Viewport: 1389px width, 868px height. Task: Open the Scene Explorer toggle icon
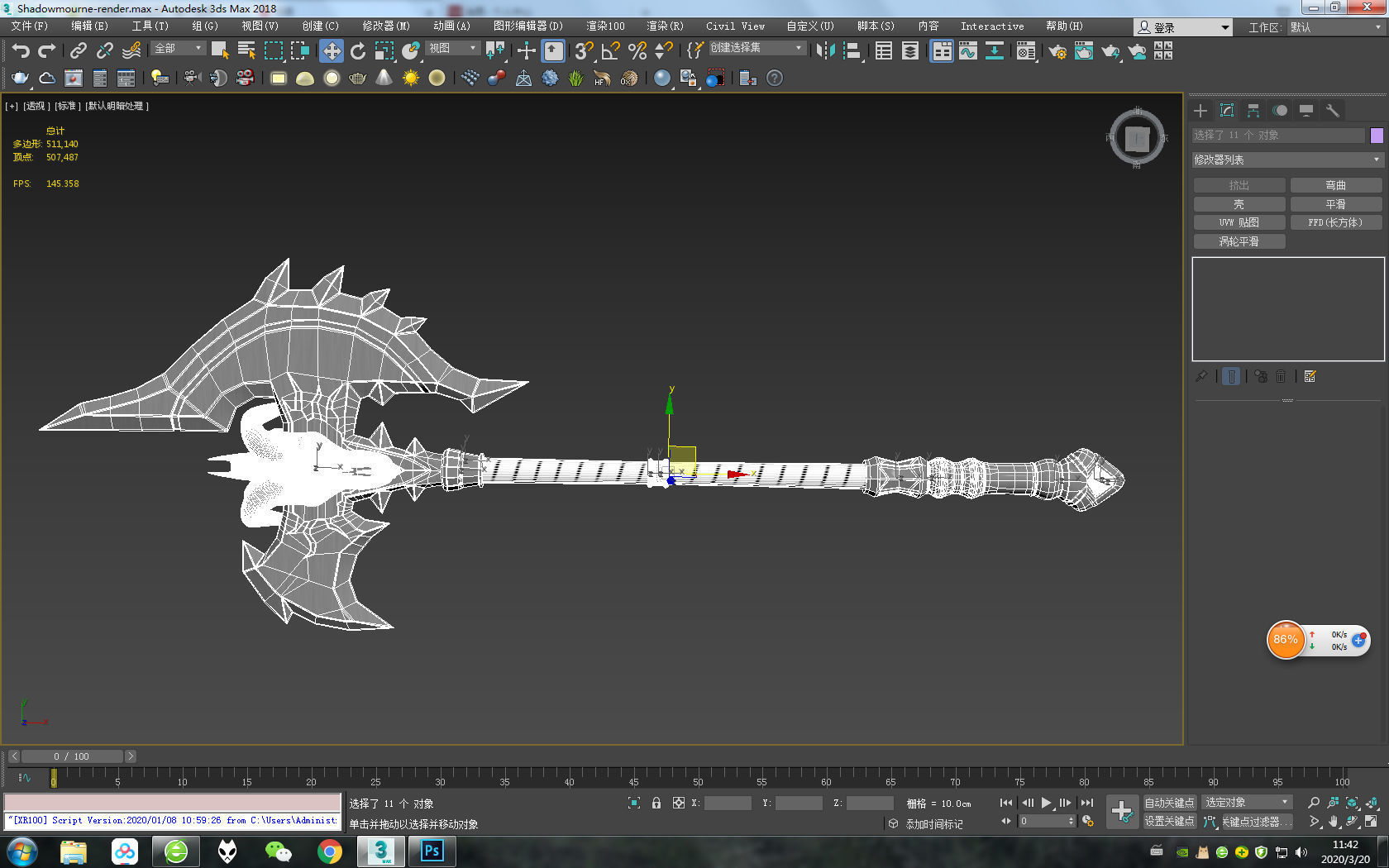tap(884, 50)
